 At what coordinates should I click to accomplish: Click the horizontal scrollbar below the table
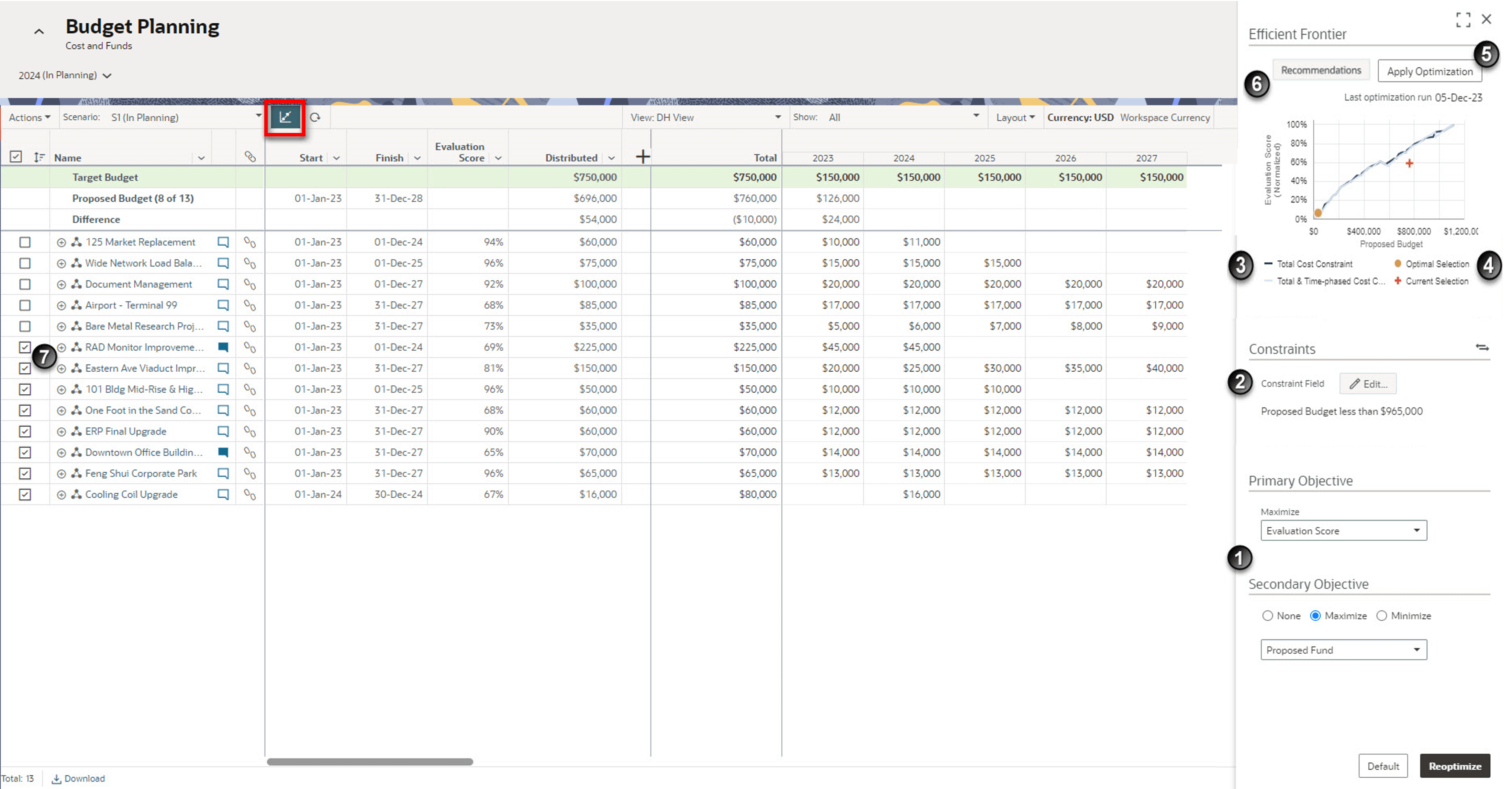click(x=370, y=762)
